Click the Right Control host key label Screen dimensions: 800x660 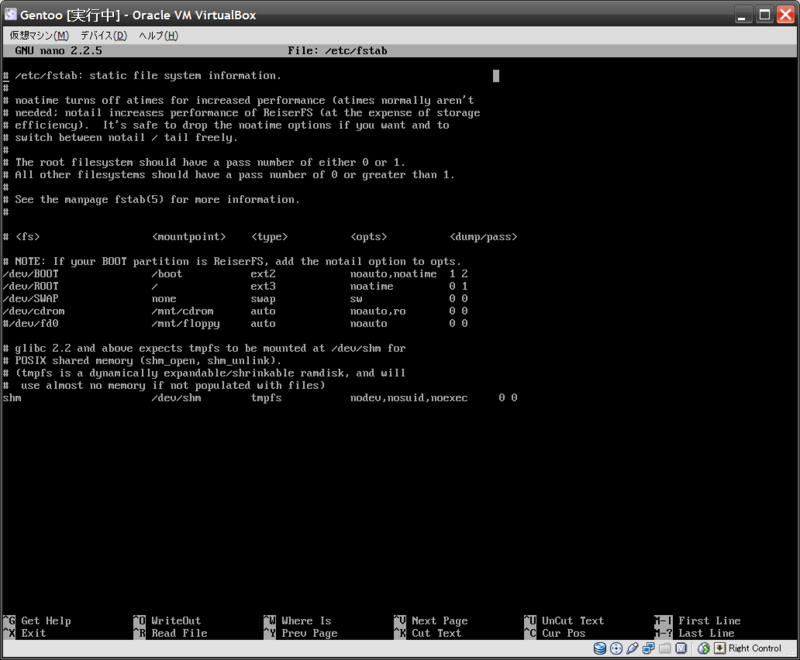click(755, 648)
